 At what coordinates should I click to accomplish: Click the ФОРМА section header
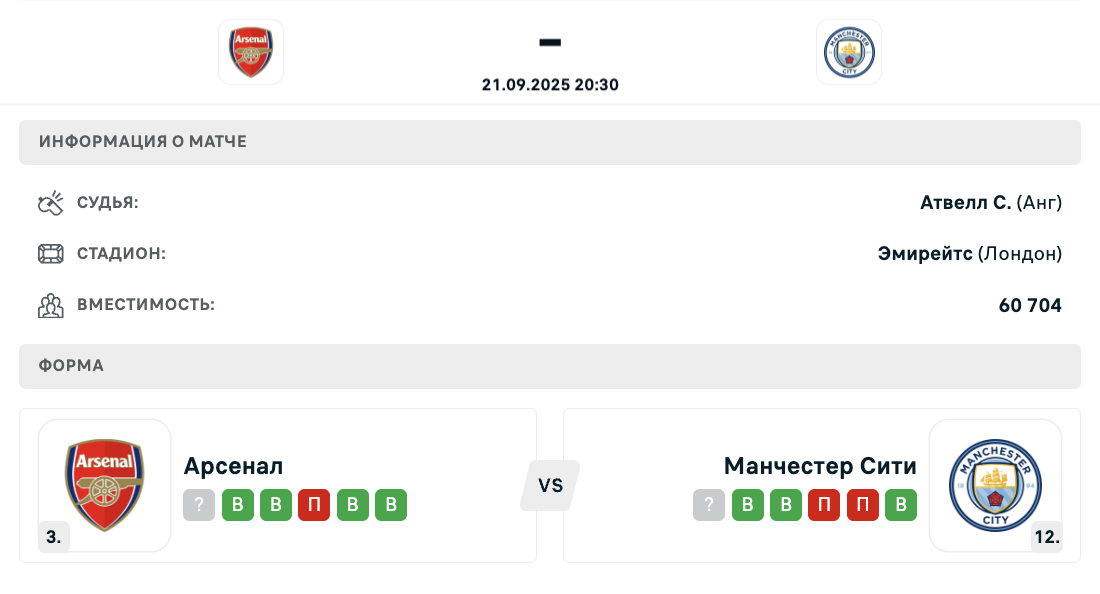point(550,366)
